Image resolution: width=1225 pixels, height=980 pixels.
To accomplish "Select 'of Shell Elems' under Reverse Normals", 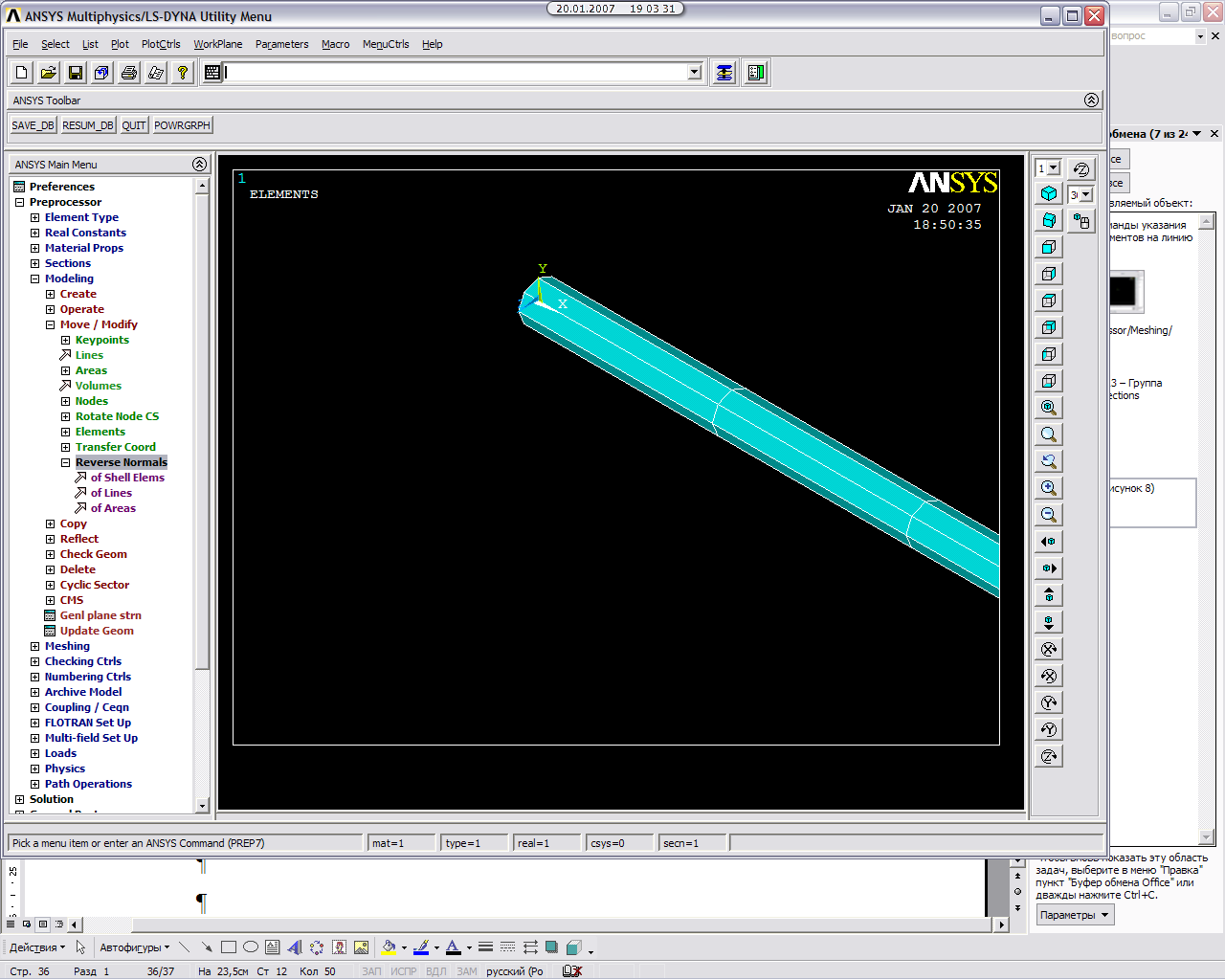I will tap(127, 478).
